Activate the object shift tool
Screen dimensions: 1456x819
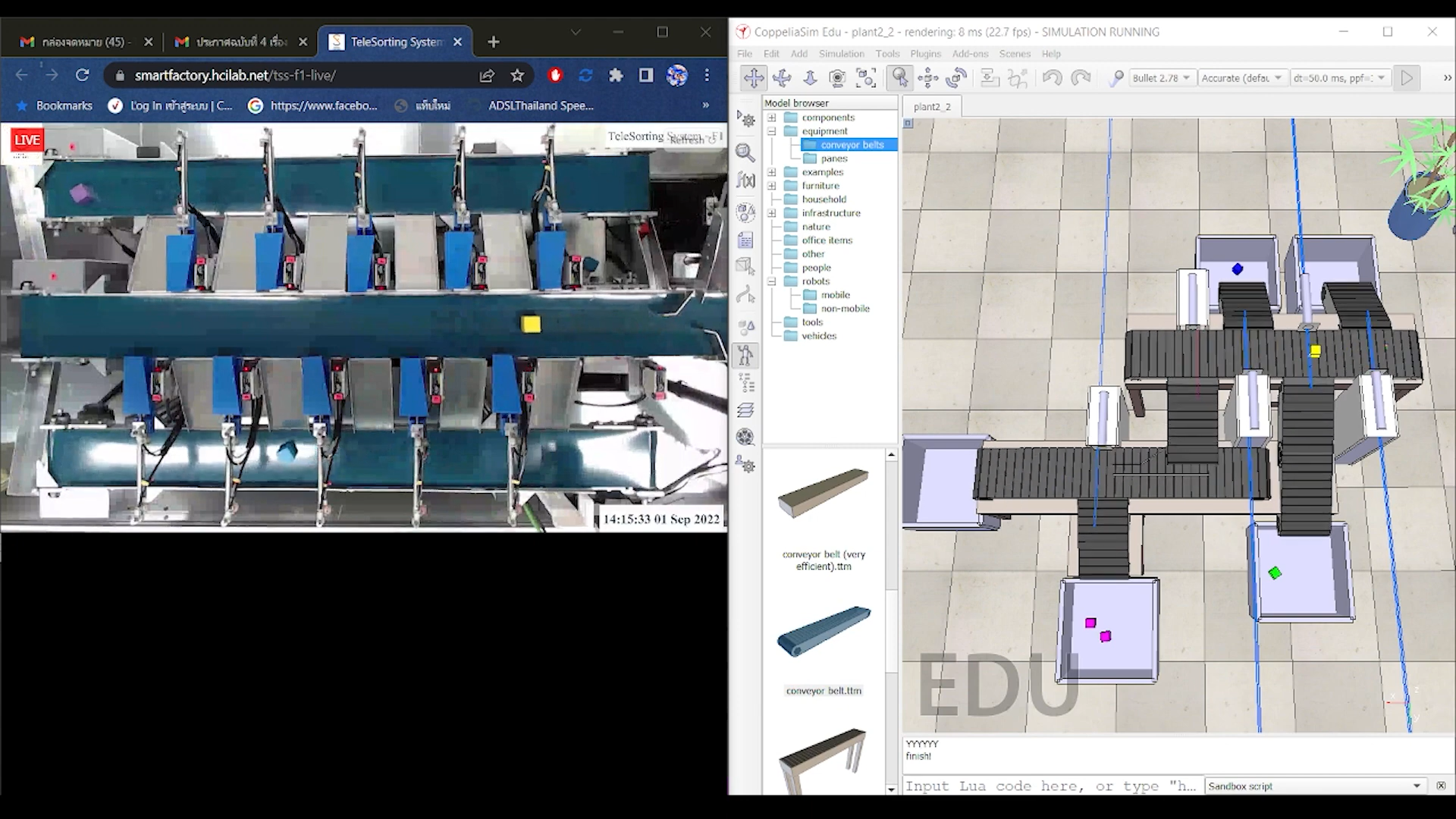tap(927, 77)
